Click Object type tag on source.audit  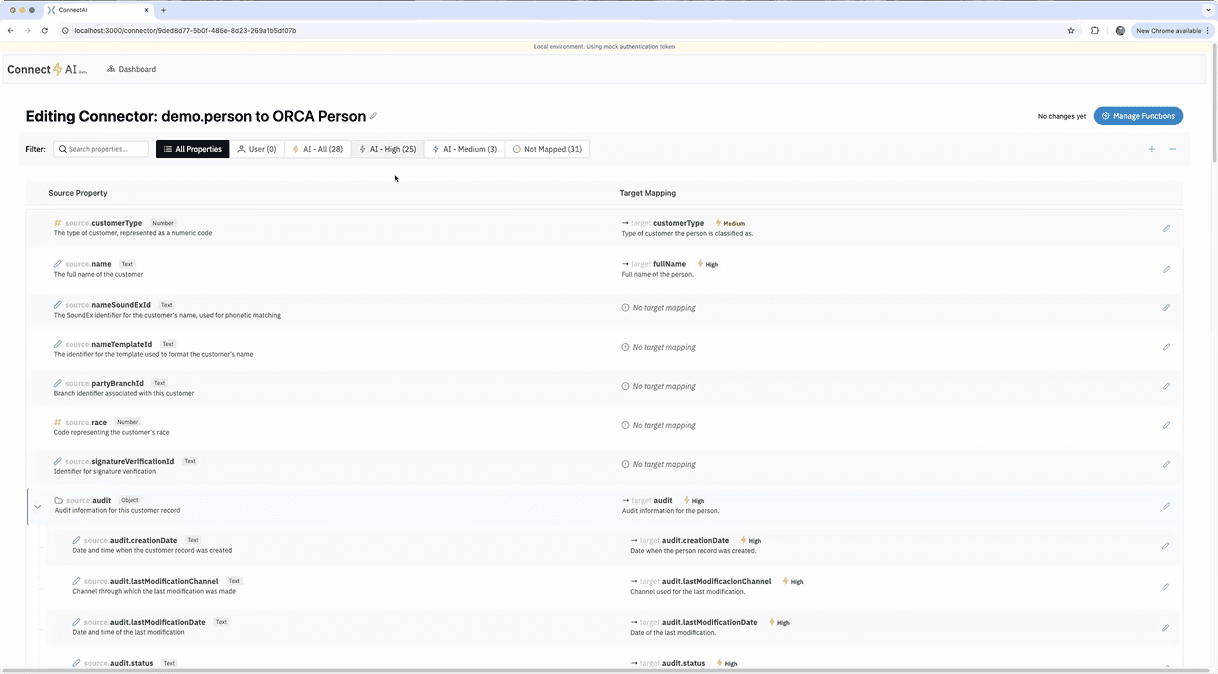[130, 500]
